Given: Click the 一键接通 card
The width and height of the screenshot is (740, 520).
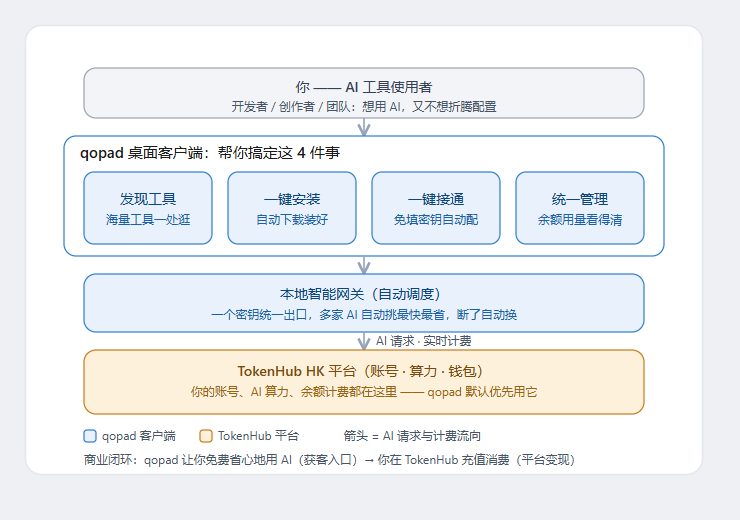Looking at the screenshot, I should pyautogui.click(x=436, y=208).
